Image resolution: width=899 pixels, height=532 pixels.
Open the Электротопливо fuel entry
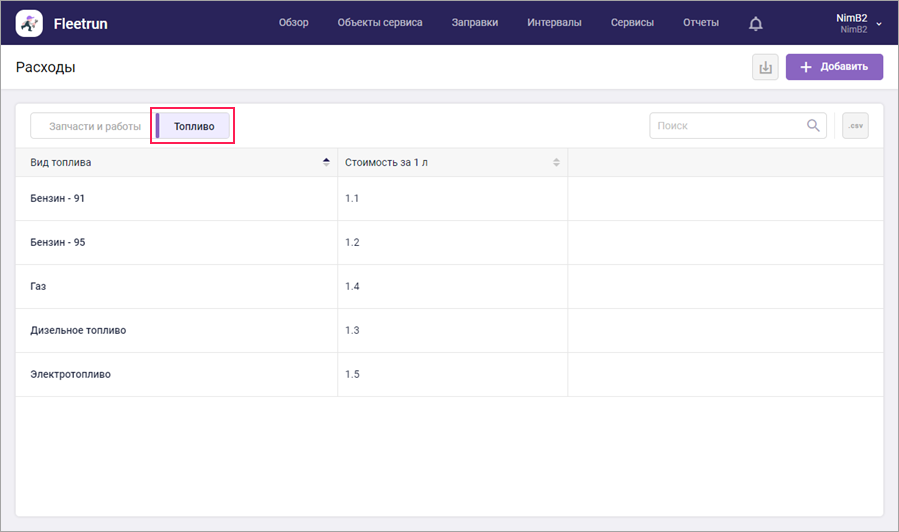coord(70,374)
